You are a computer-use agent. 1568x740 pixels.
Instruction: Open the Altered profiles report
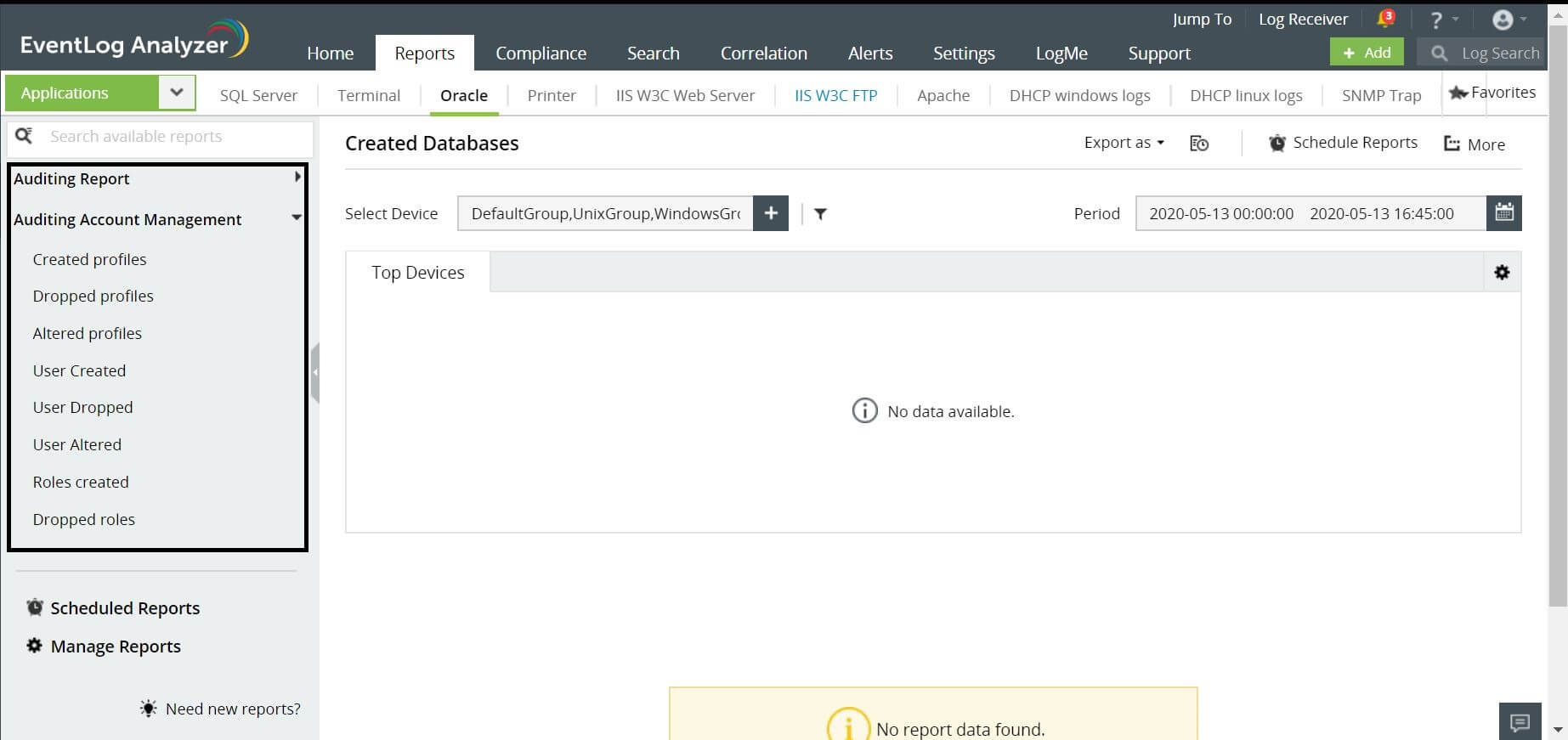pos(87,333)
